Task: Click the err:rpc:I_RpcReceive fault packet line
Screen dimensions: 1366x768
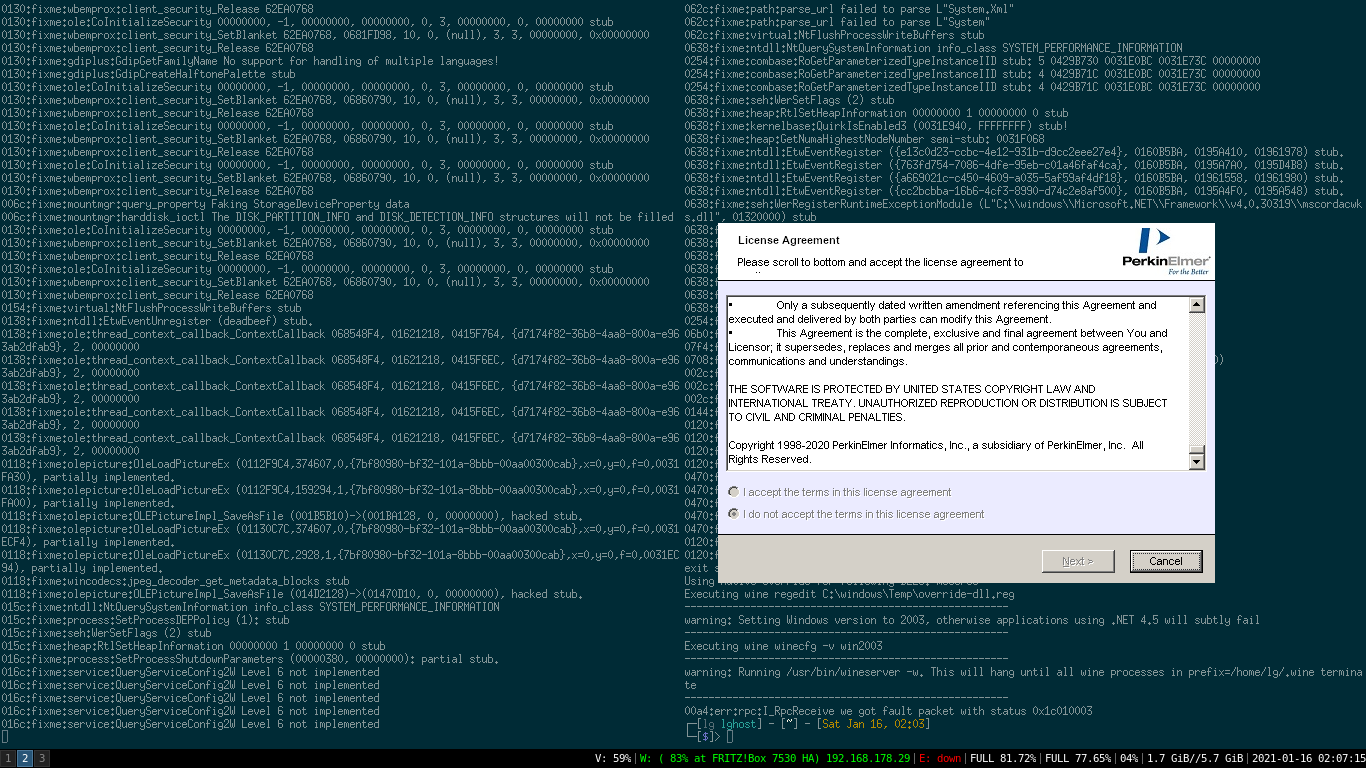Action: point(888,711)
